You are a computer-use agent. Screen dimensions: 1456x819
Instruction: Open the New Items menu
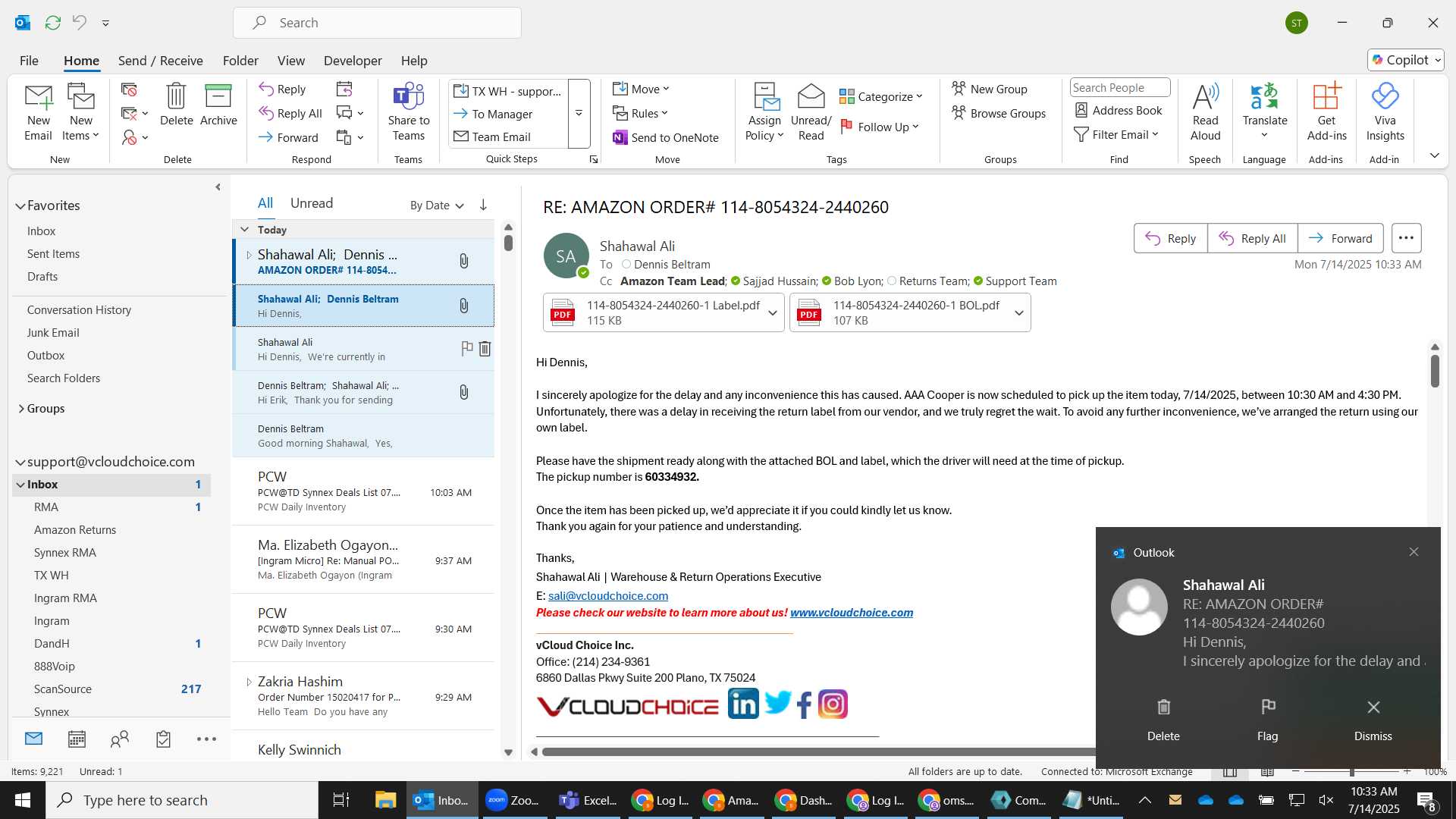click(x=80, y=112)
